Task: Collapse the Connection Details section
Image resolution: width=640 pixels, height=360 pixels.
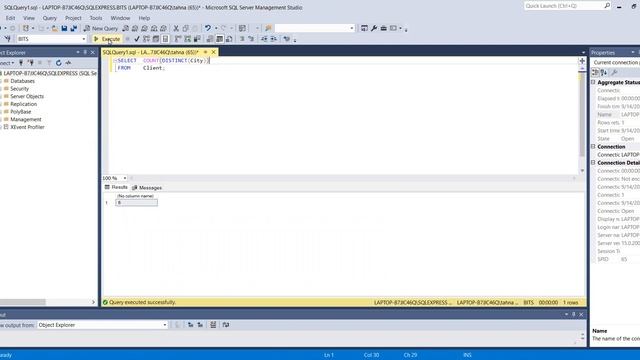Action: click(593, 162)
